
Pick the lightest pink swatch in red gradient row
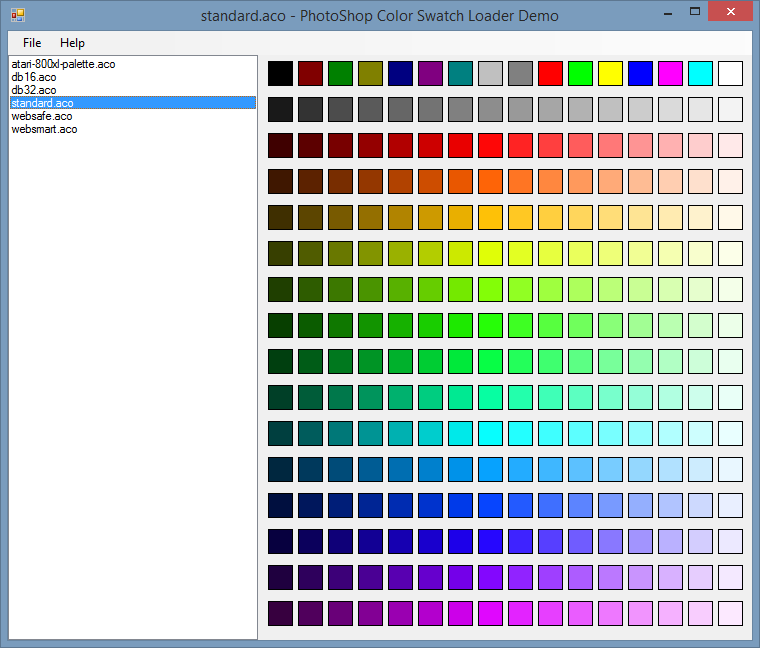[730, 145]
